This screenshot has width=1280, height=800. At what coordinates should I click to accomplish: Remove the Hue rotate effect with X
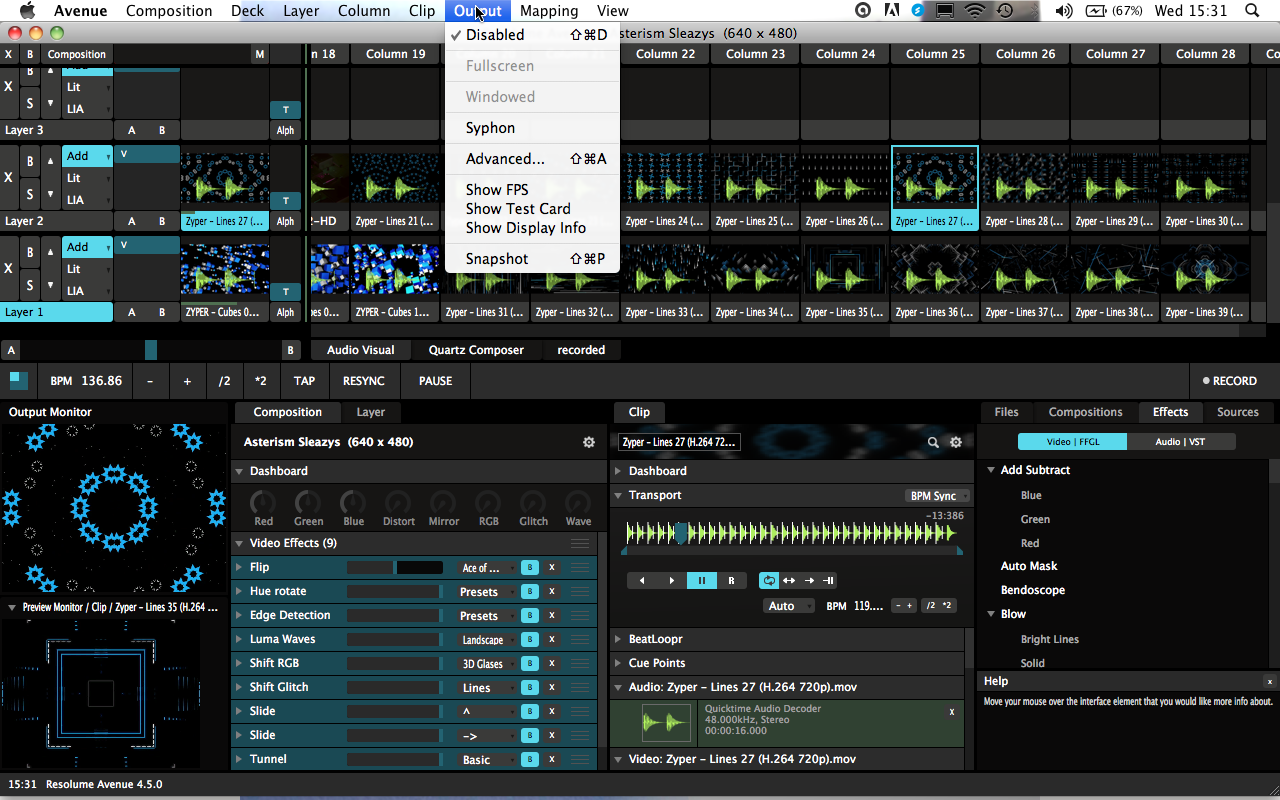click(x=551, y=591)
